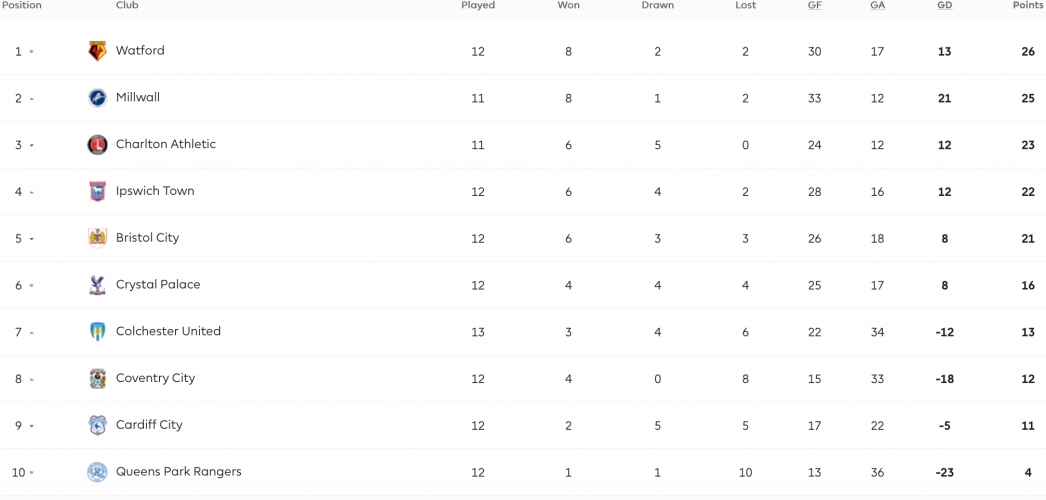1046x500 pixels.
Task: Click Millwall's green up-movement arrow
Action: click(31, 99)
